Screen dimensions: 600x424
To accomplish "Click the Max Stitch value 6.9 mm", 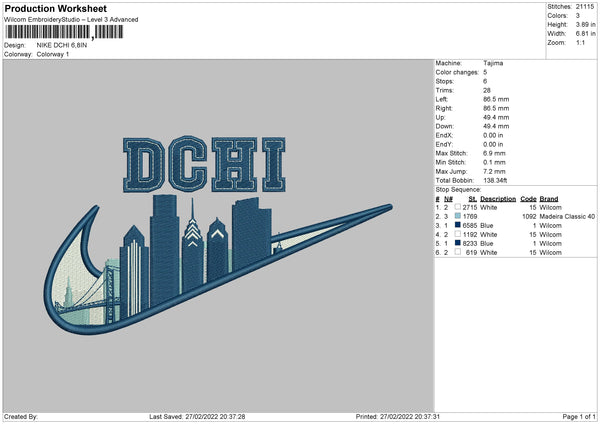I will [494, 153].
